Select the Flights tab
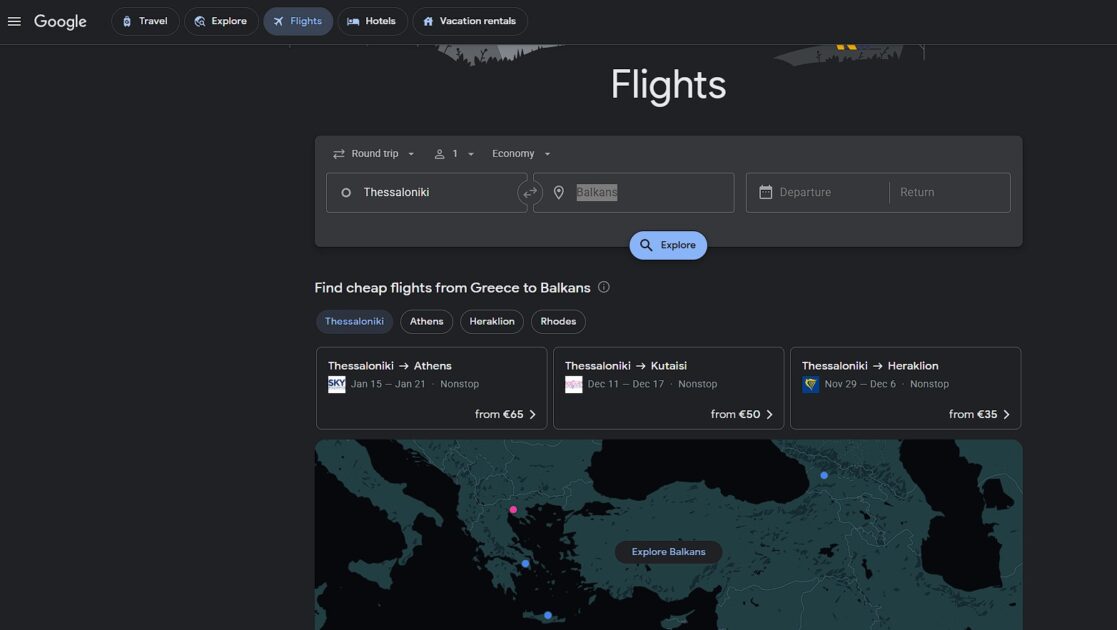 coord(298,21)
